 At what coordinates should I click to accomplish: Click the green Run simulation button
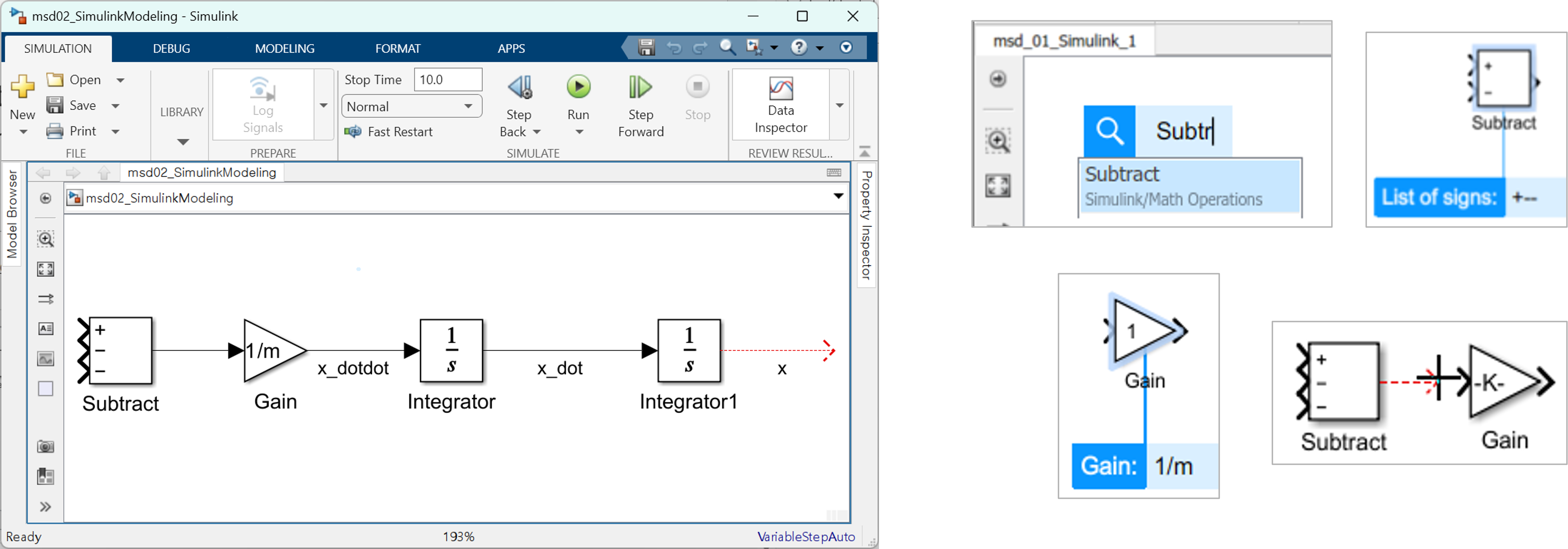(x=578, y=87)
